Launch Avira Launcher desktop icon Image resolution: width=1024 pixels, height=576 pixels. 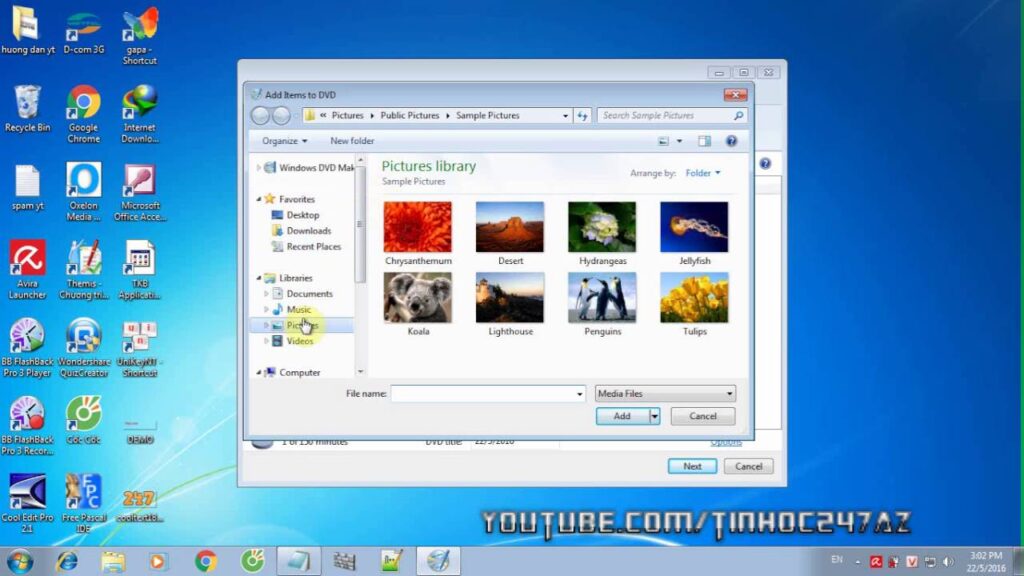(27, 270)
